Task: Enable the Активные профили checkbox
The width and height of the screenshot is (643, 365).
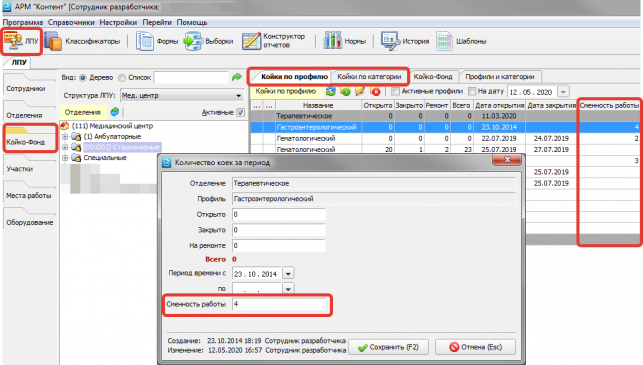Action: tap(395, 91)
